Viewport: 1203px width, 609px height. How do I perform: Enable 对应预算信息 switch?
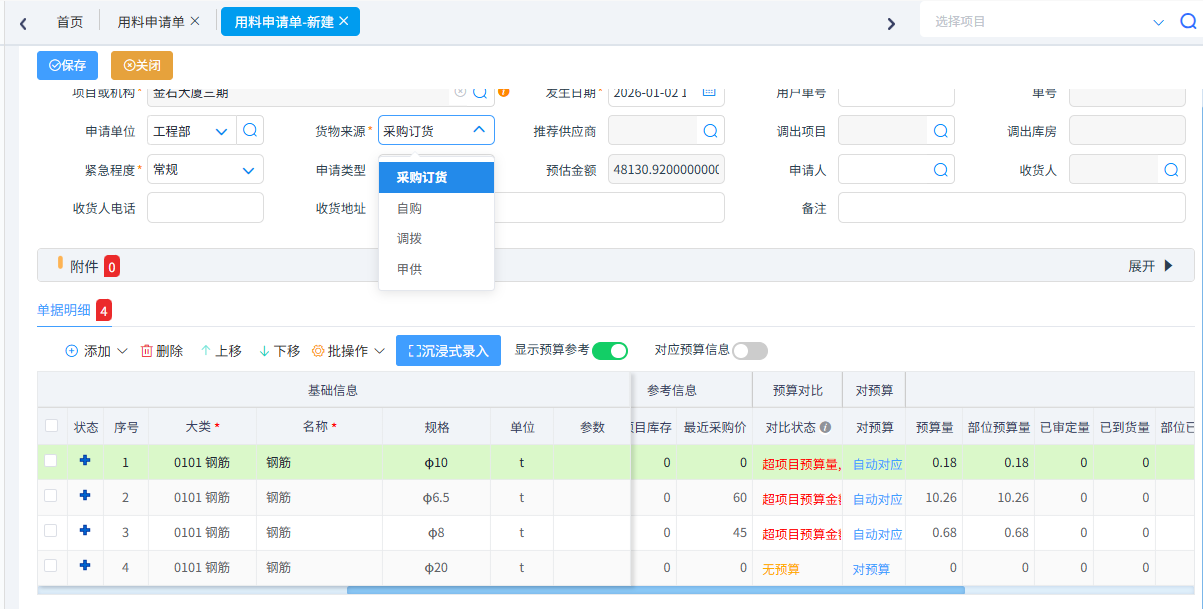point(750,351)
